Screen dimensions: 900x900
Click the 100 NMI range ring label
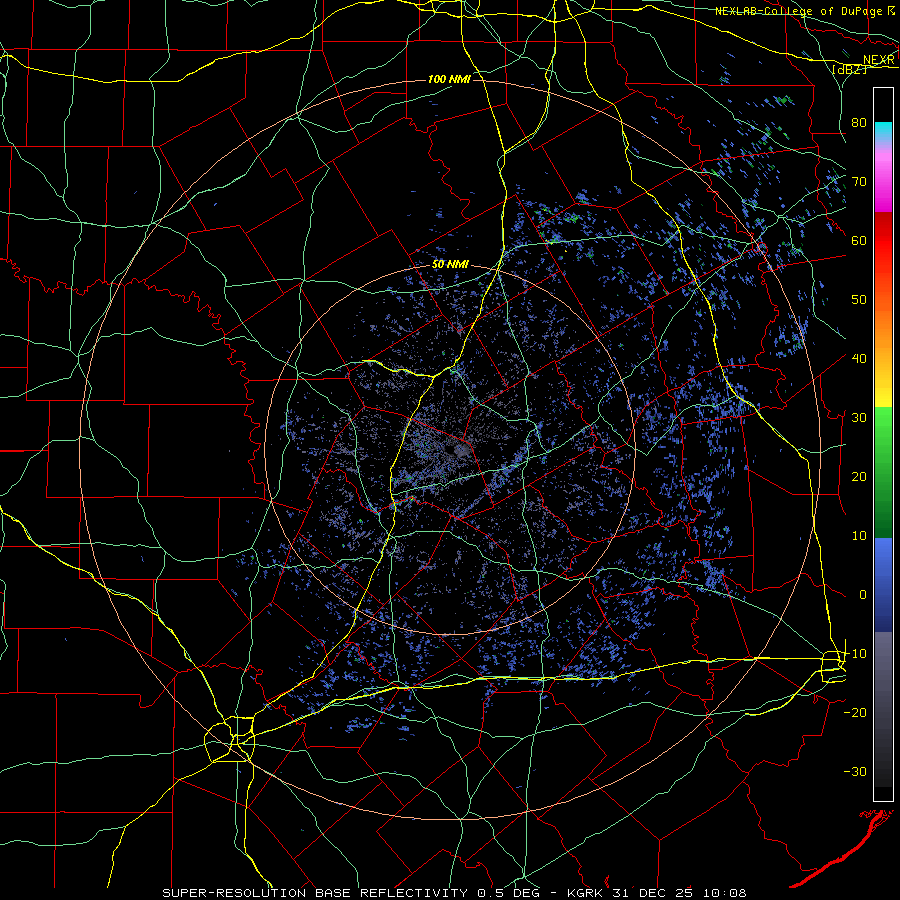[449, 79]
